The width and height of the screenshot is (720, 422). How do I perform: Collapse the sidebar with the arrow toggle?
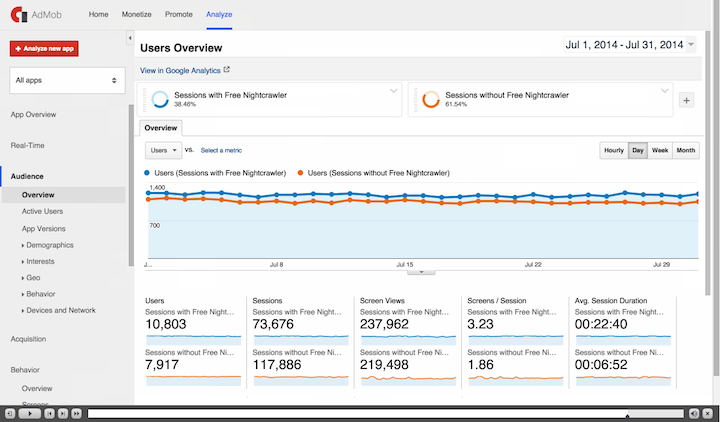click(130, 38)
